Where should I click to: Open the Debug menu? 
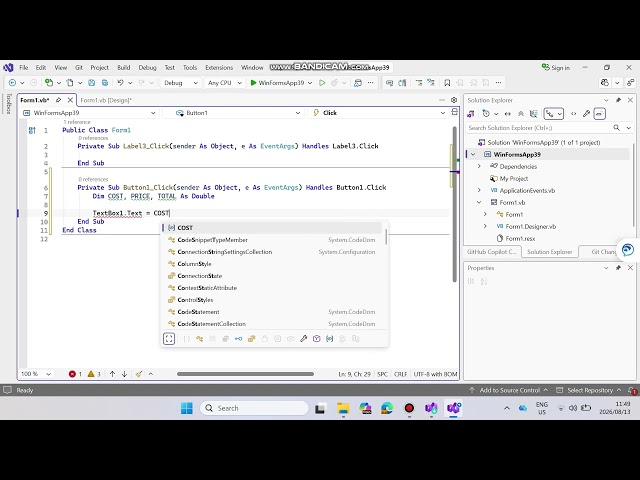point(147,67)
